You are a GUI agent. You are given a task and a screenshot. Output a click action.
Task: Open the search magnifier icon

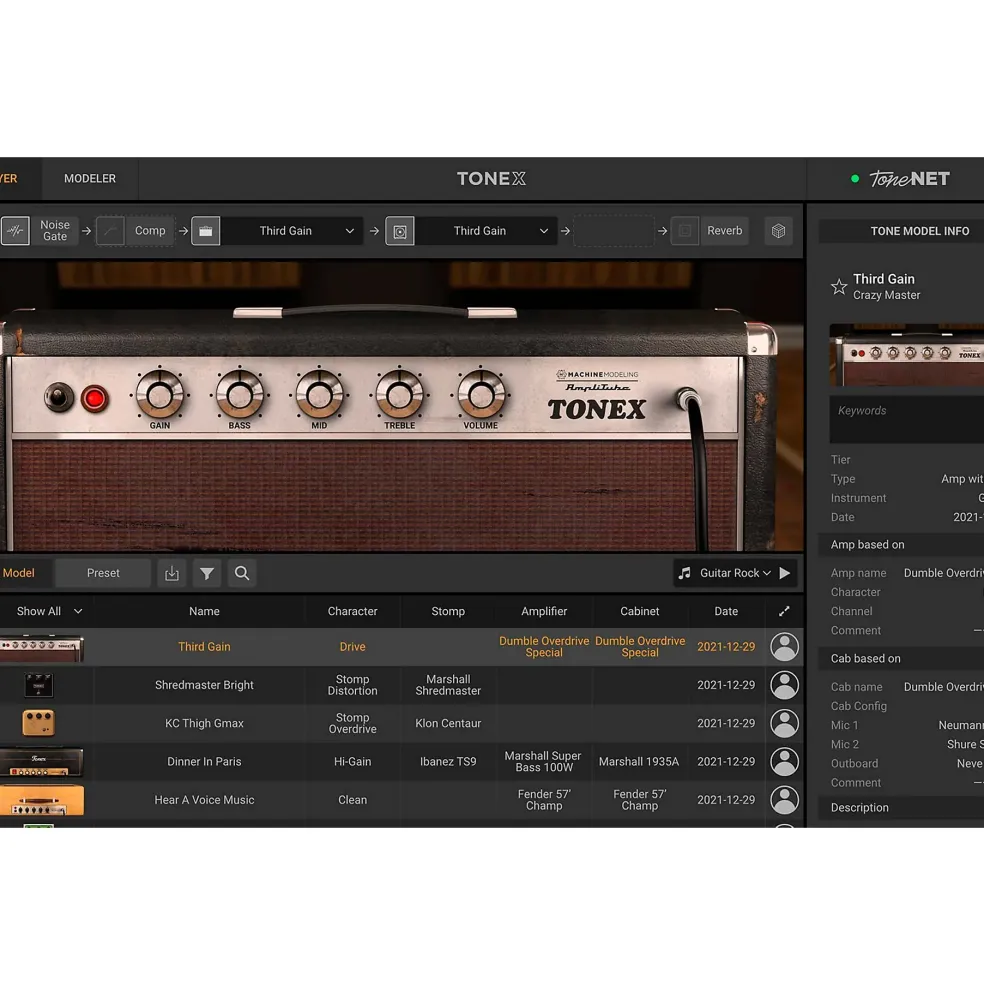click(242, 573)
